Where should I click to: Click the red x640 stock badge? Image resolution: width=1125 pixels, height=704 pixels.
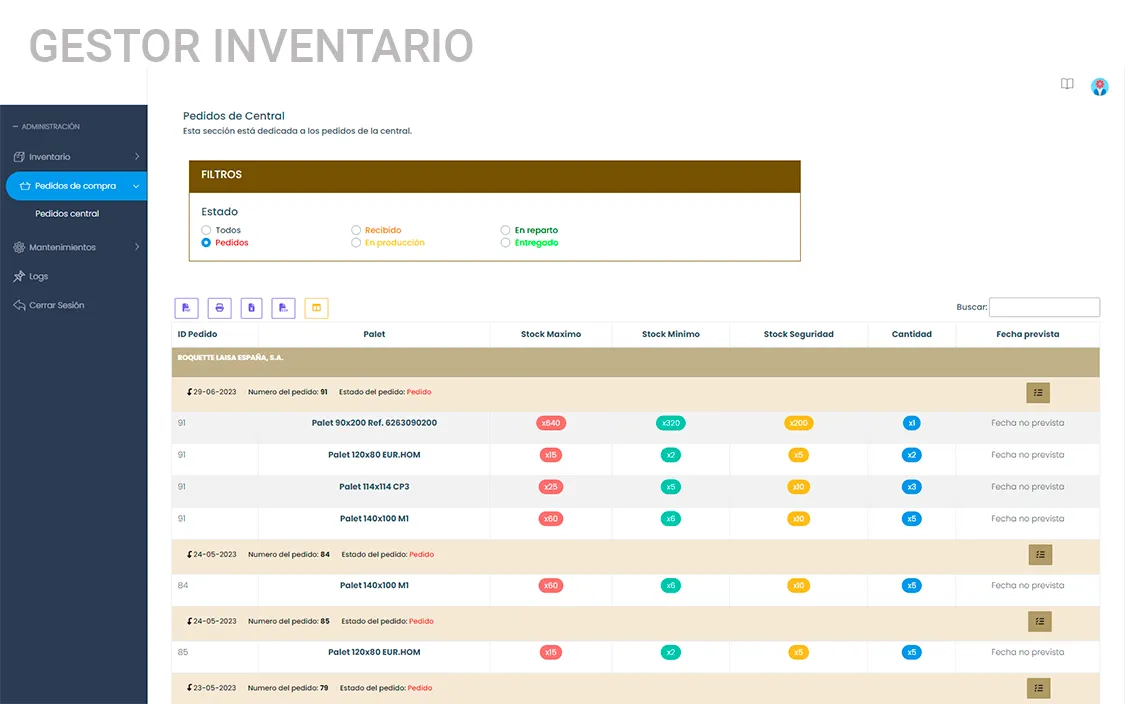551,423
